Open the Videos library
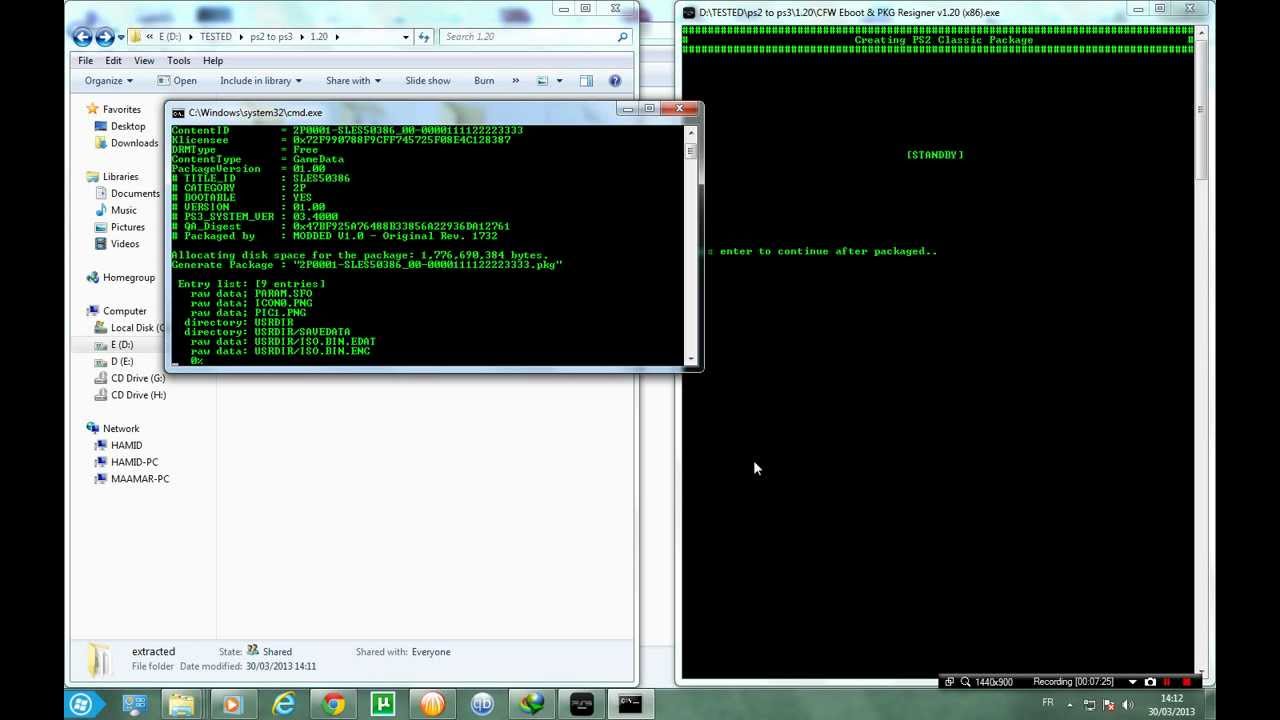The height and width of the screenshot is (720, 1280). point(125,244)
